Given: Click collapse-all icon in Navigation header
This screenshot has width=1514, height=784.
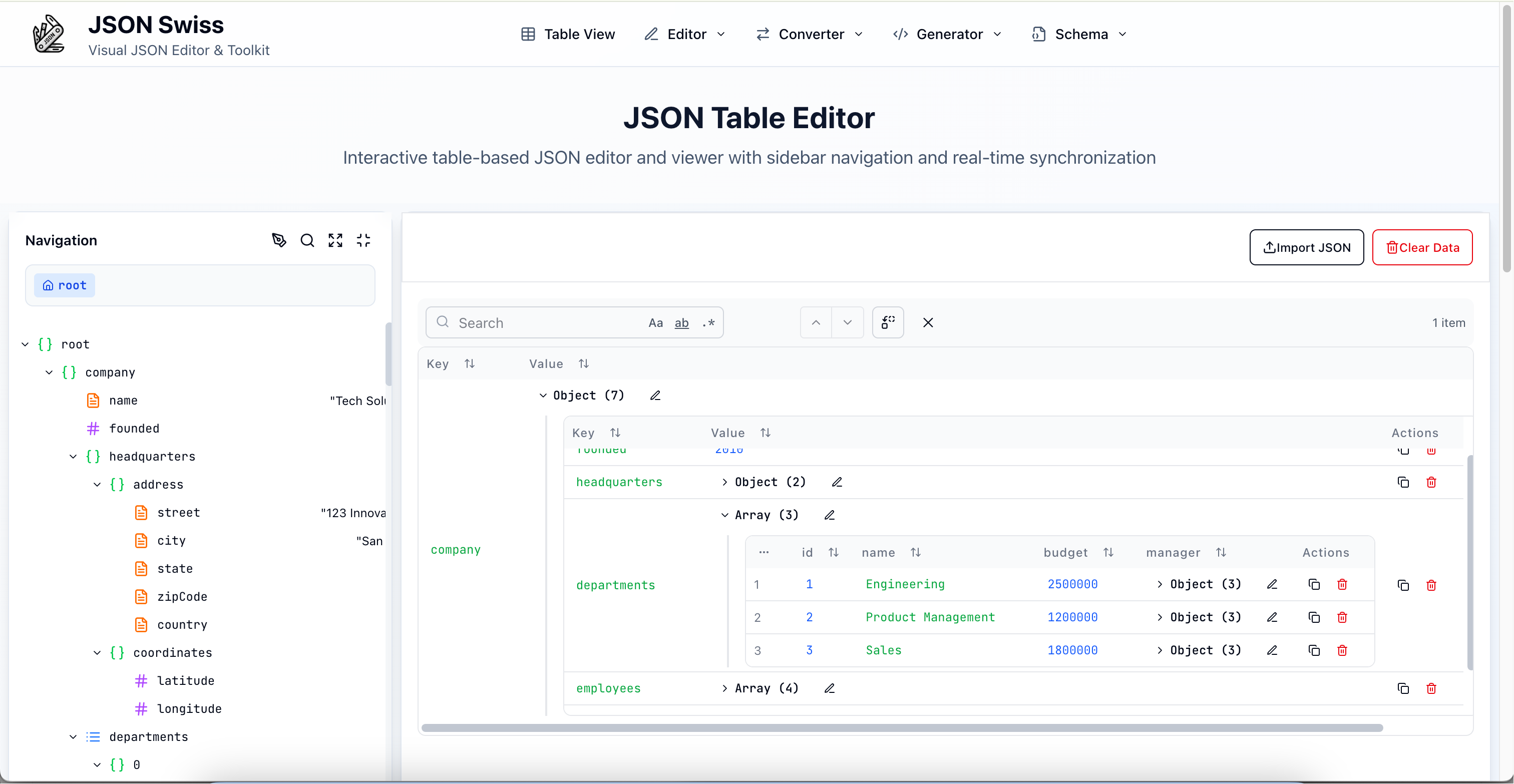Looking at the screenshot, I should pos(363,240).
